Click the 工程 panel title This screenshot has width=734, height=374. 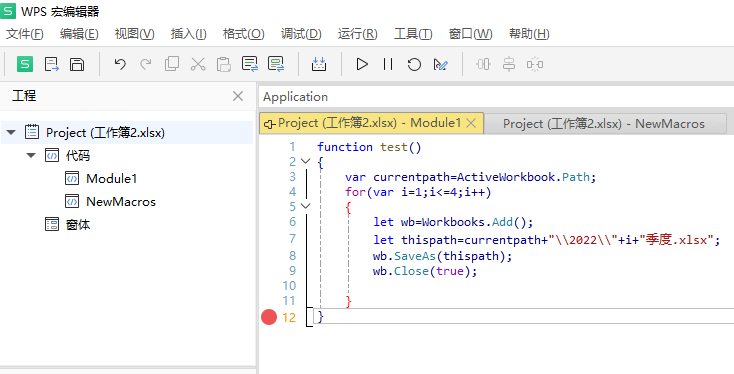point(24,96)
